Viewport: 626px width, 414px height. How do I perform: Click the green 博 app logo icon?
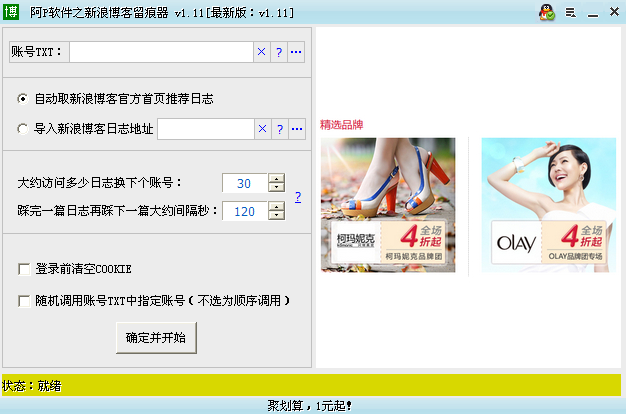(x=11, y=12)
